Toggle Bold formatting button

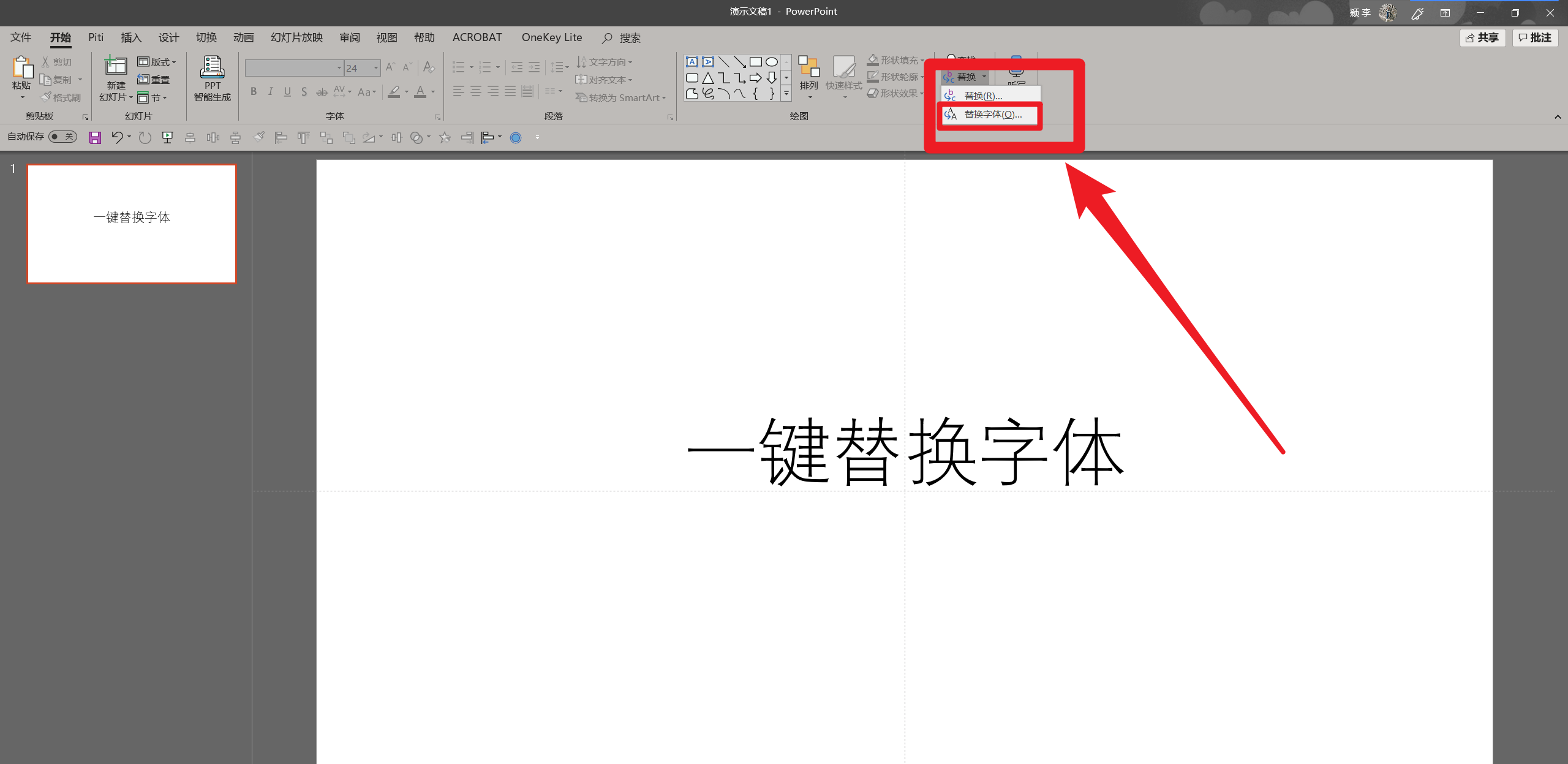254,92
